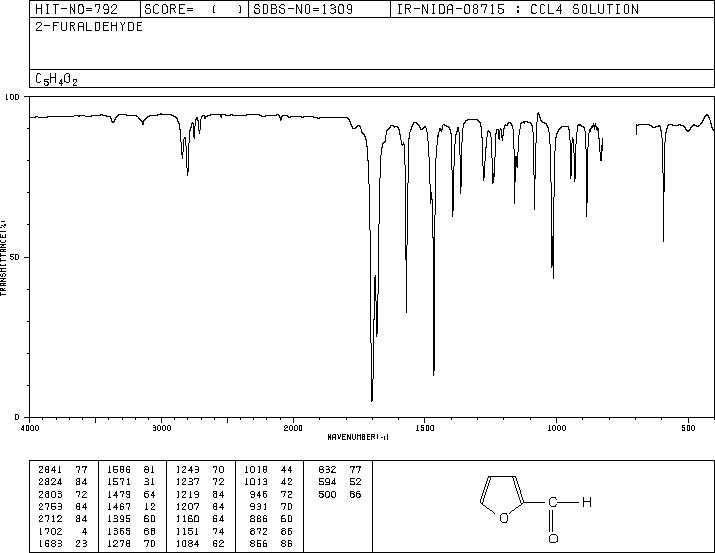Click the SDBS-NO=1309 header text
This screenshot has width=715, height=553.
[x=303, y=9]
